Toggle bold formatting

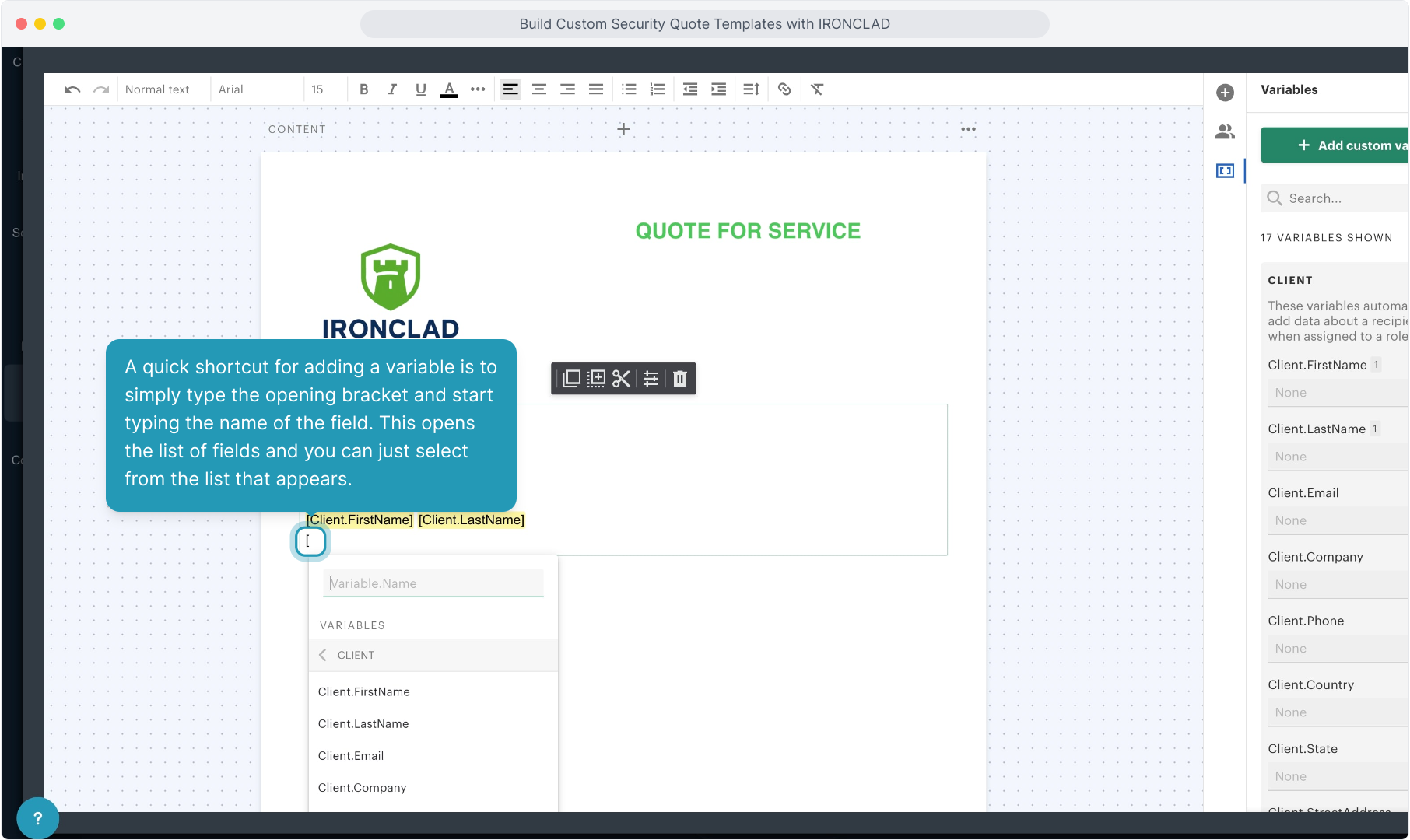coord(363,89)
